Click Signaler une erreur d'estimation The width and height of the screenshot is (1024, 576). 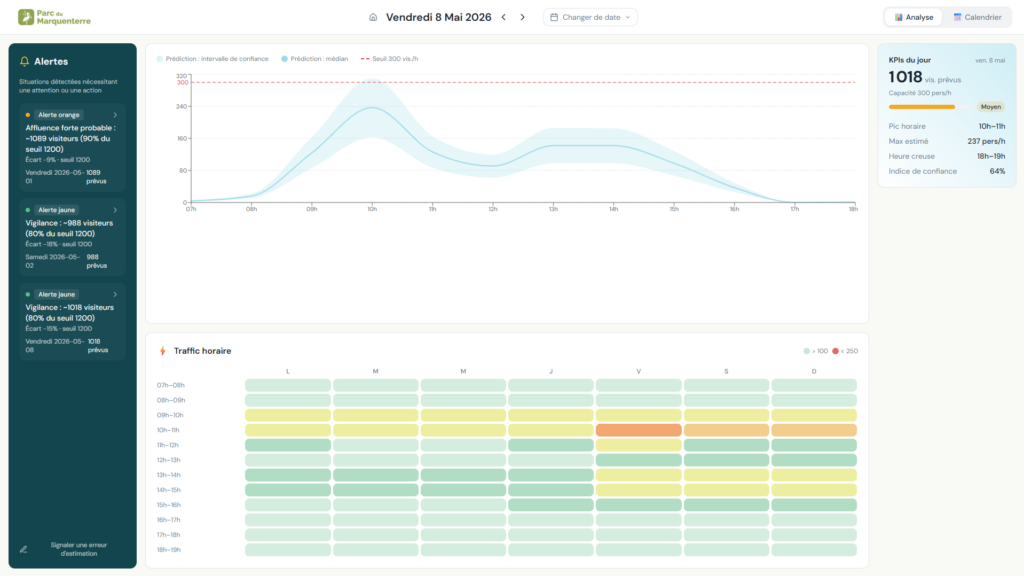pyautogui.click(x=78, y=549)
